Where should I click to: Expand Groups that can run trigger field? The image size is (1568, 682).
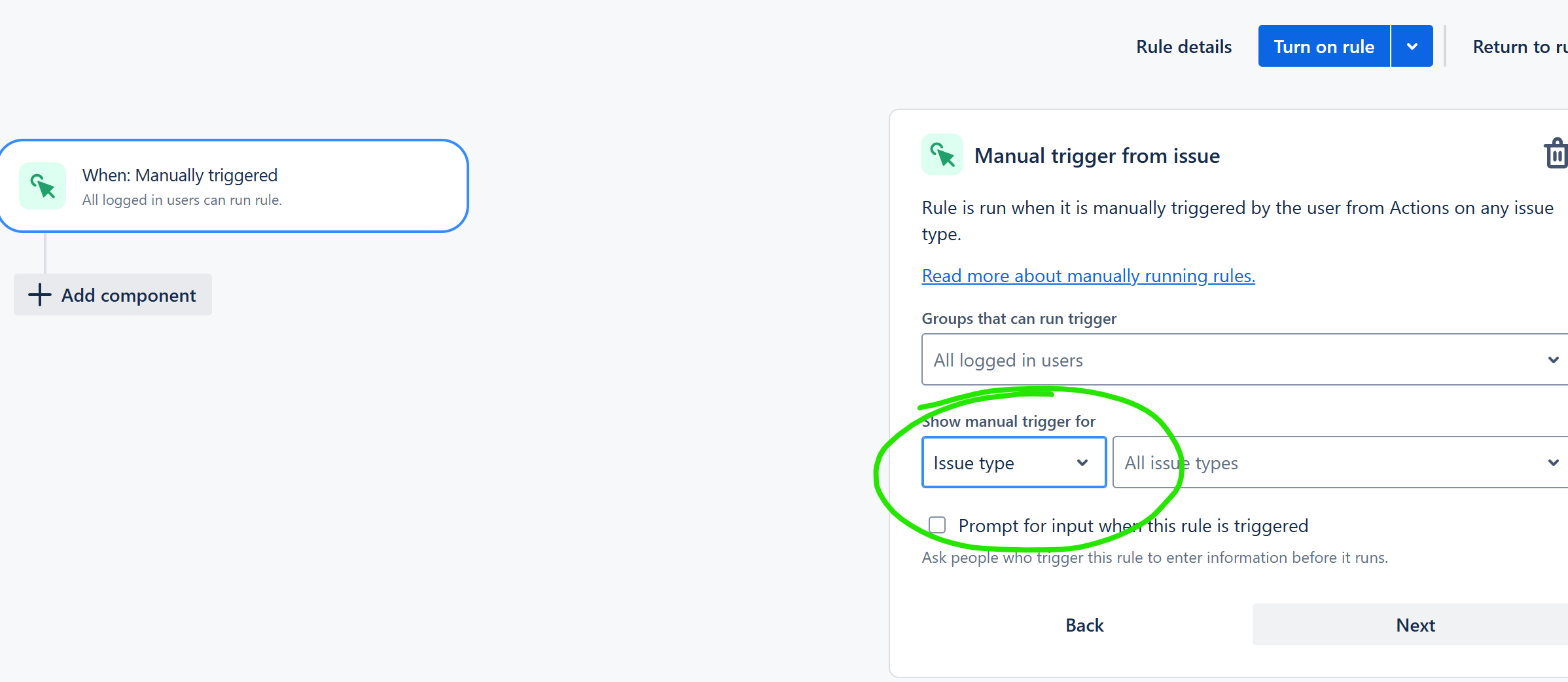(1245, 360)
